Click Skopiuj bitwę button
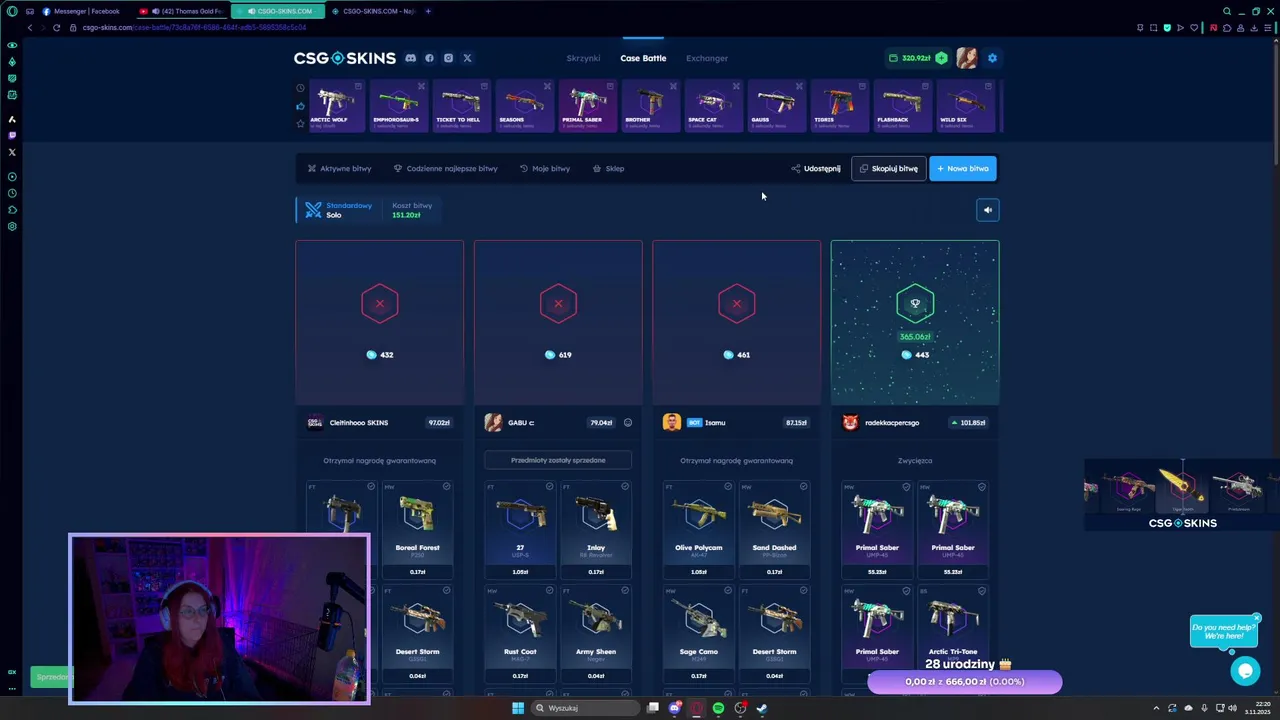The image size is (1280, 720). (x=888, y=168)
